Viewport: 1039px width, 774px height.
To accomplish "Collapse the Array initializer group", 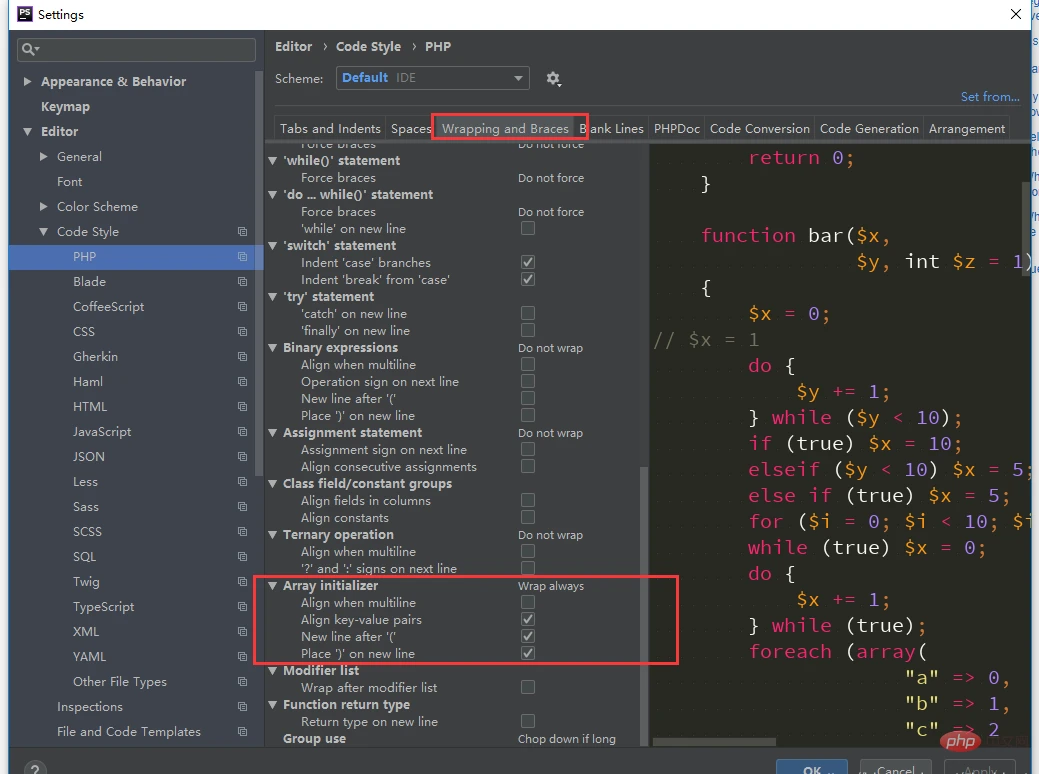I will tap(274, 586).
